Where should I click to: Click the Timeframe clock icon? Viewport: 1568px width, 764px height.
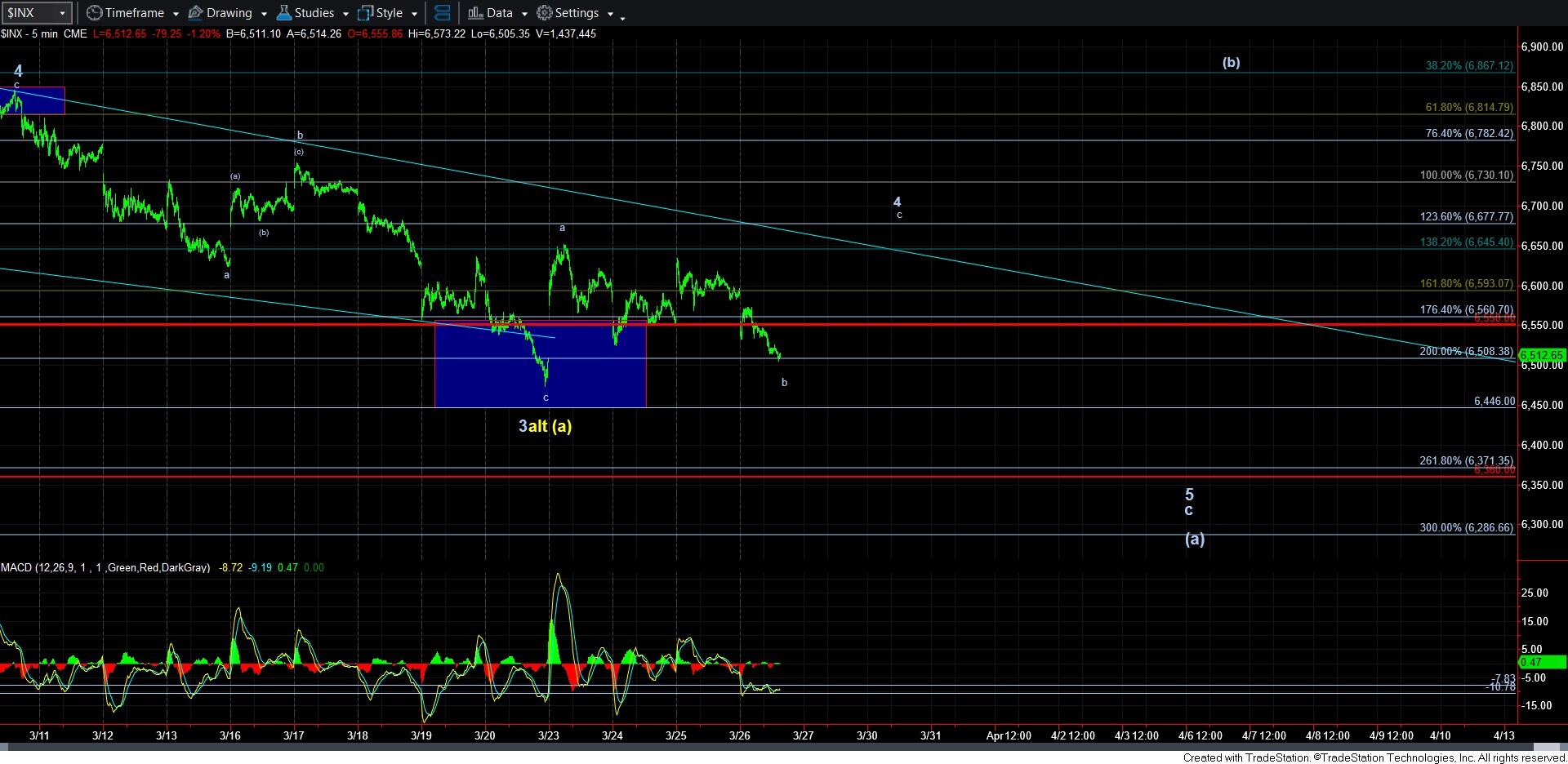point(95,13)
